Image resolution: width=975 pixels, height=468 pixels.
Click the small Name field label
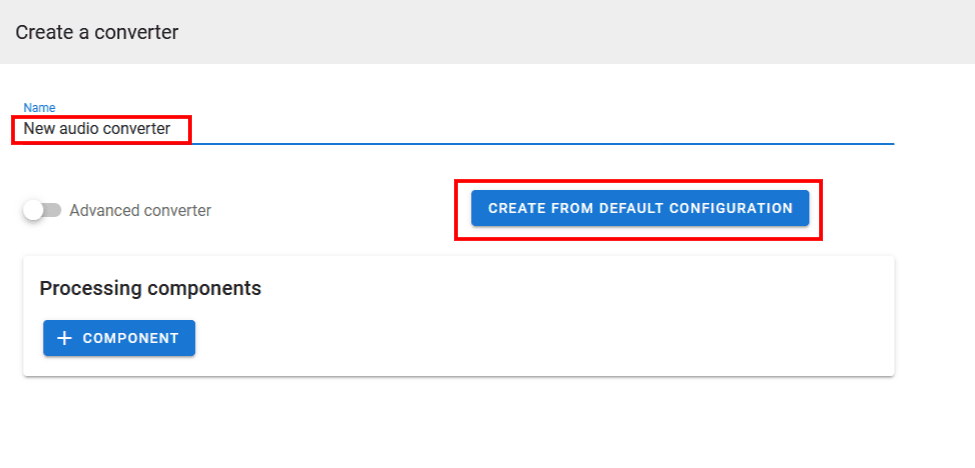pos(39,107)
